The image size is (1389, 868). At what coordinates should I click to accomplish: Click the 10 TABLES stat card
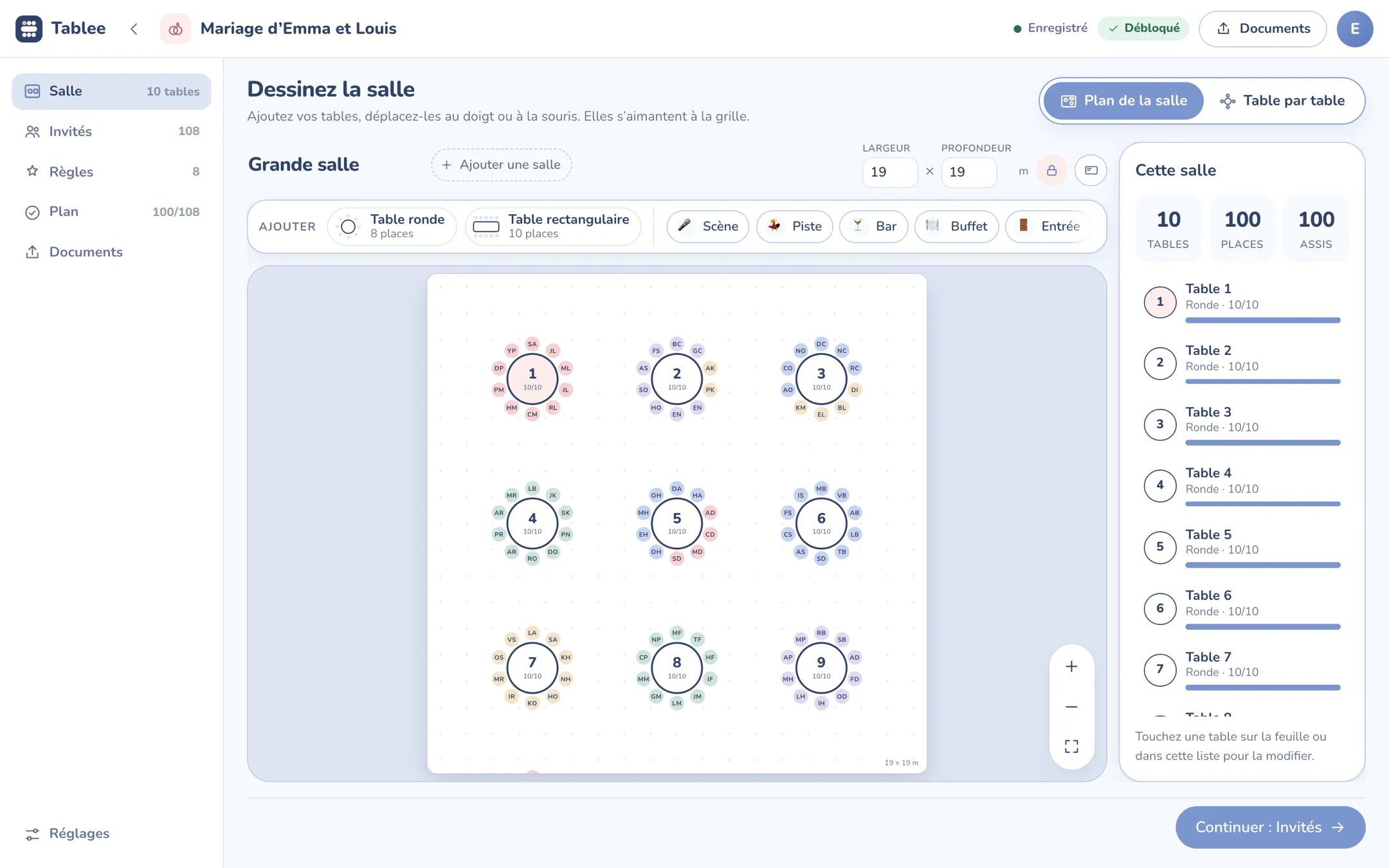[1168, 229]
